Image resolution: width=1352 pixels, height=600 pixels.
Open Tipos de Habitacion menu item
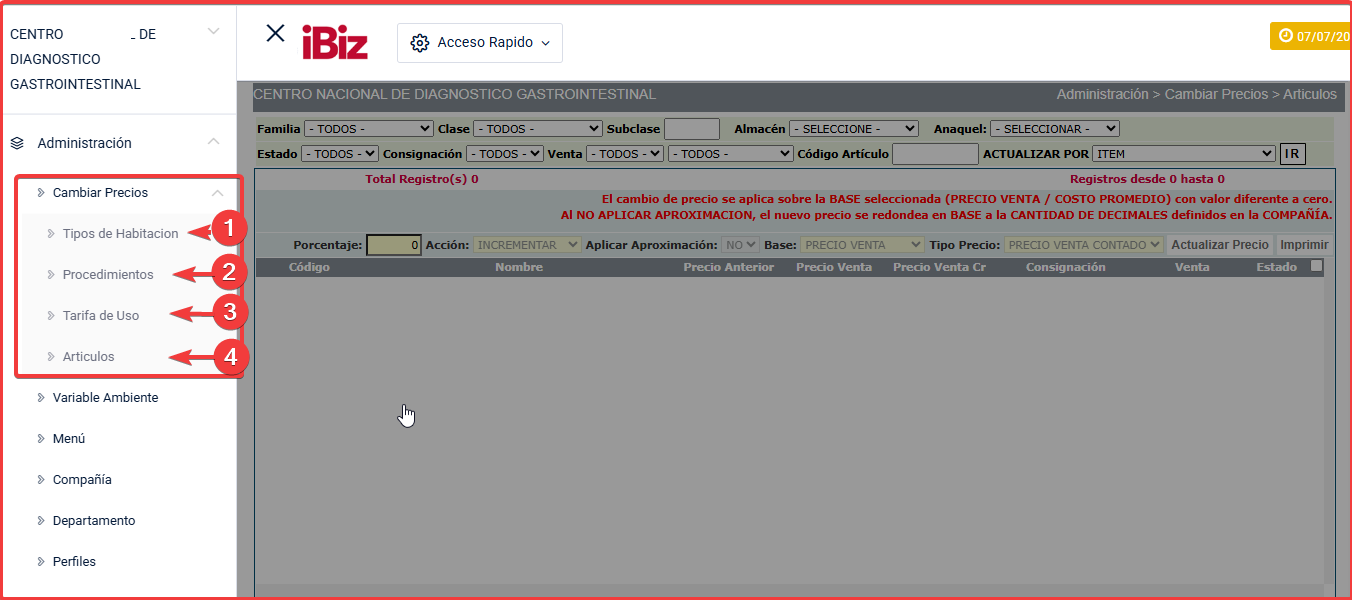point(120,233)
